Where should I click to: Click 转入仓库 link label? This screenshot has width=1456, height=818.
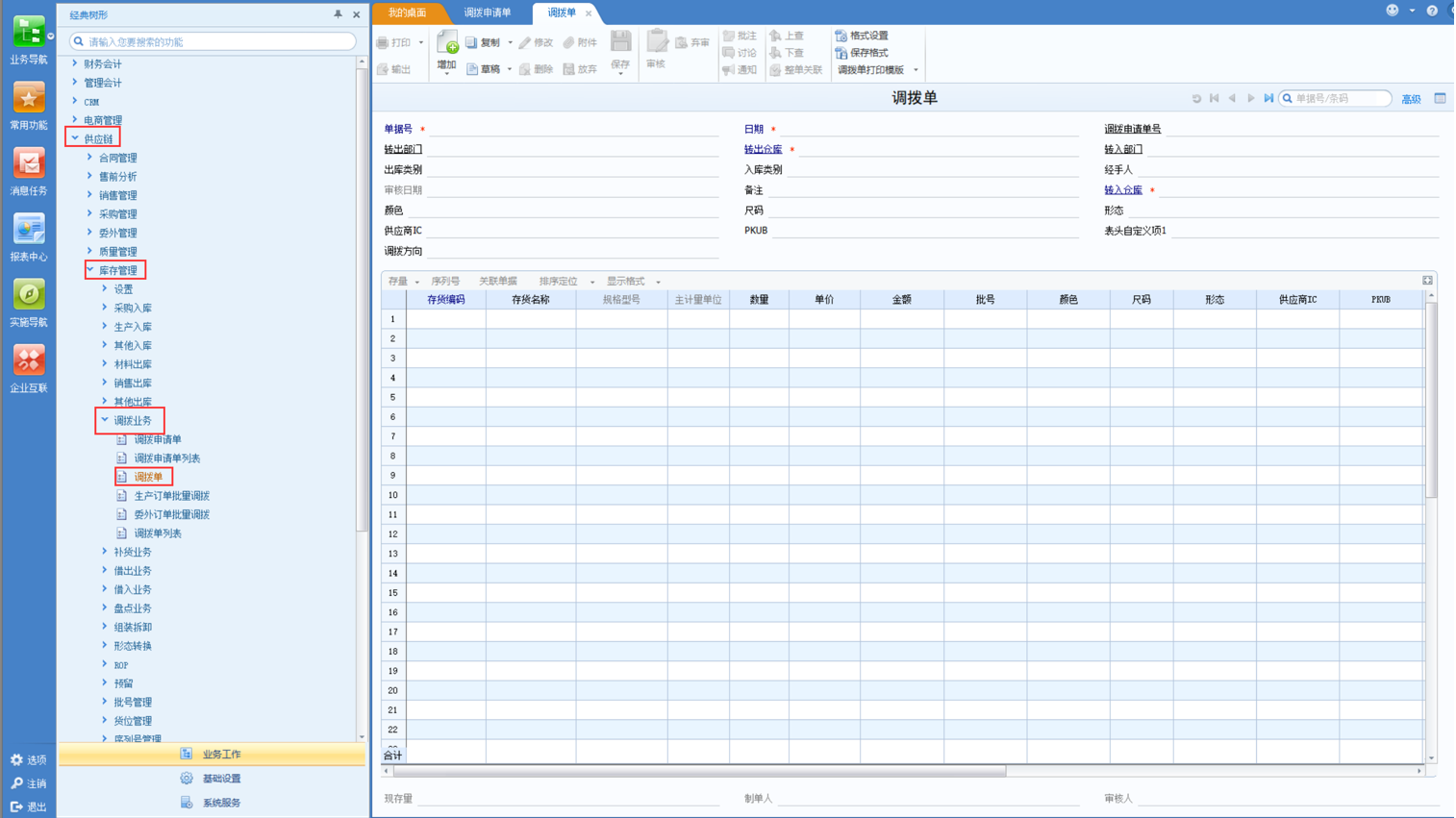click(x=1123, y=190)
